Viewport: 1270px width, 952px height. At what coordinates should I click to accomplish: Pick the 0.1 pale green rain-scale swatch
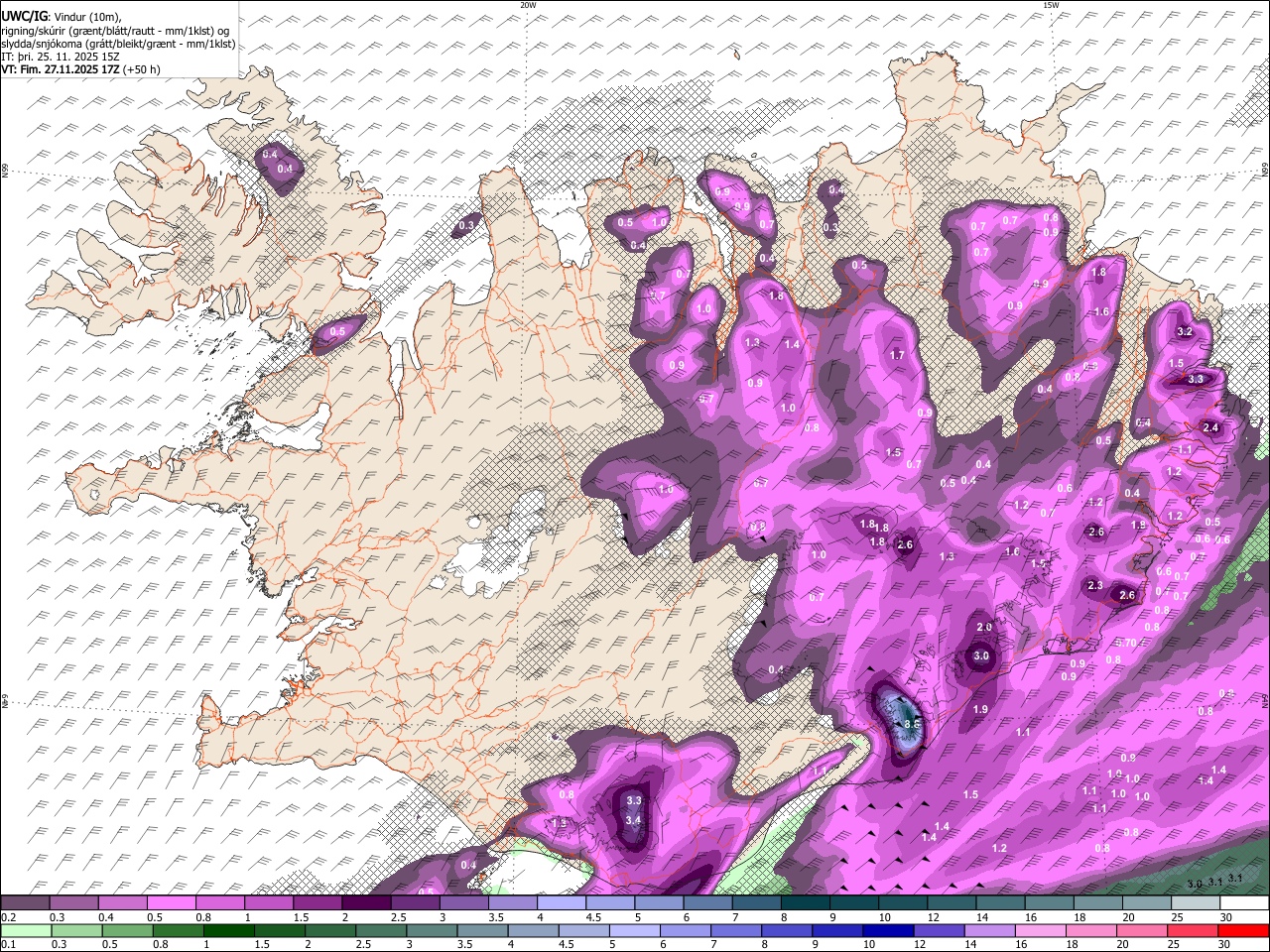point(26,930)
